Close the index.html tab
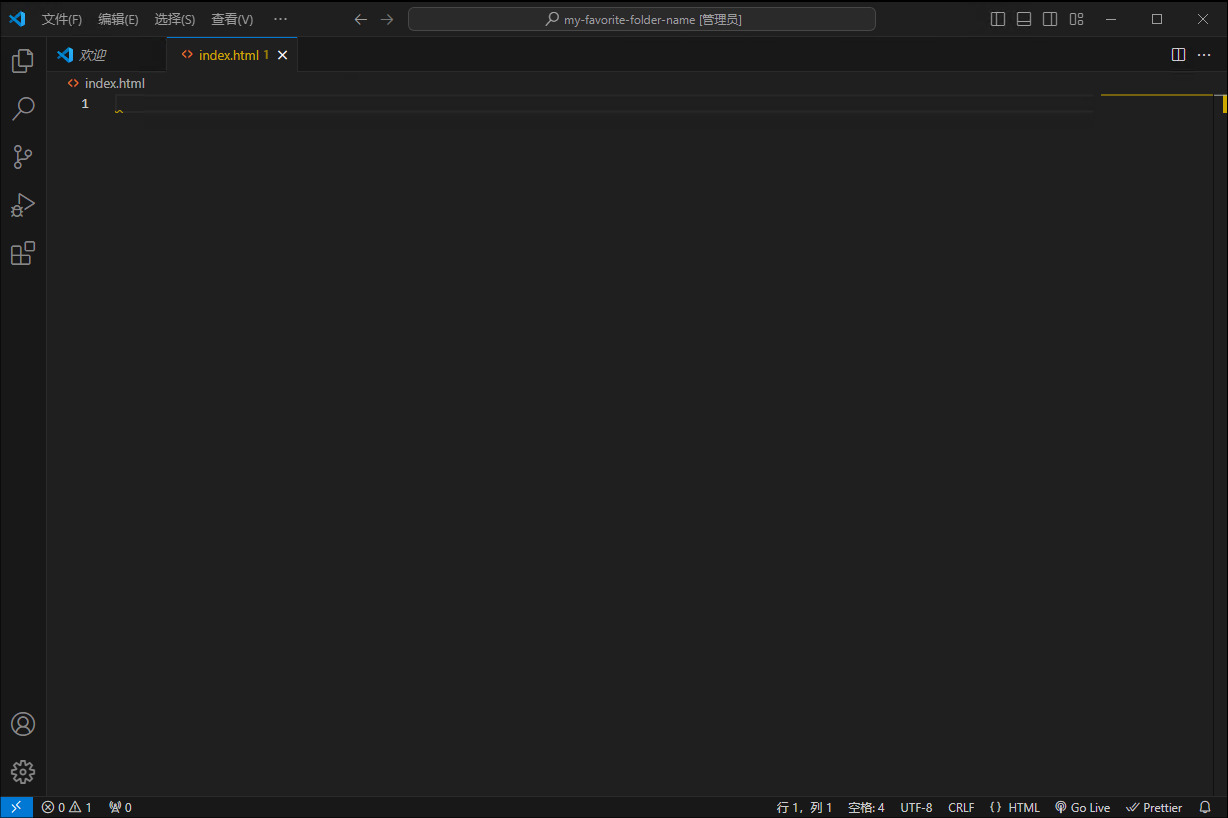Screen dimensions: 1228x818 pyautogui.click(x=282, y=55)
